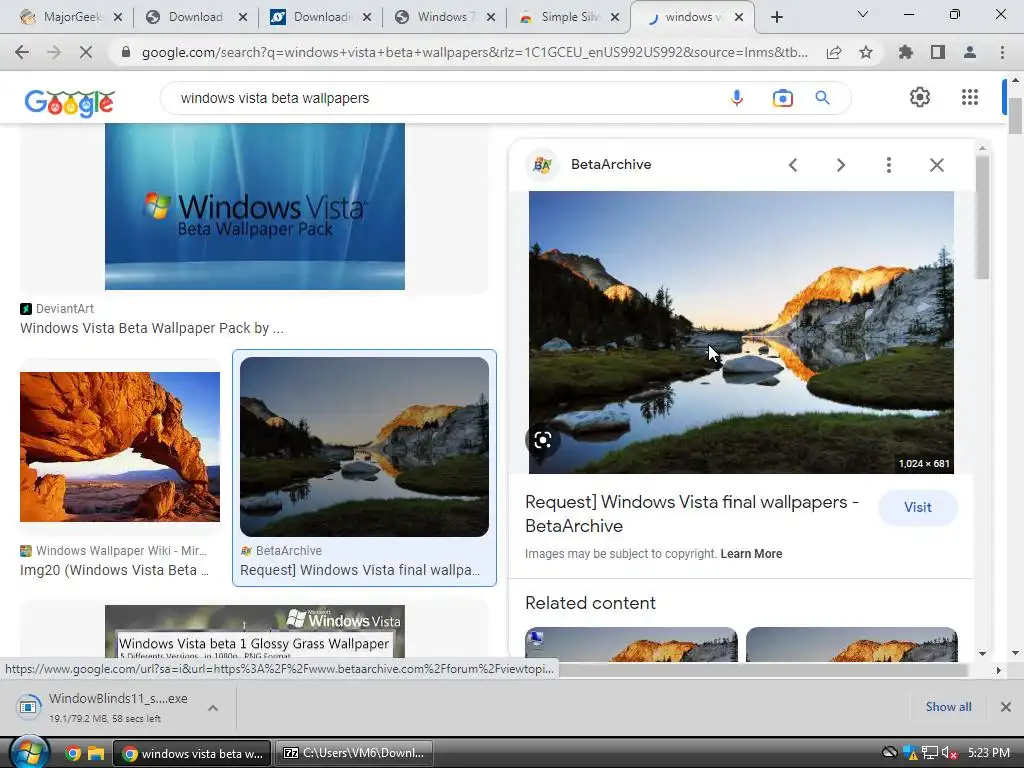Expand WindowBlinds11 download options arrow

tap(212, 708)
